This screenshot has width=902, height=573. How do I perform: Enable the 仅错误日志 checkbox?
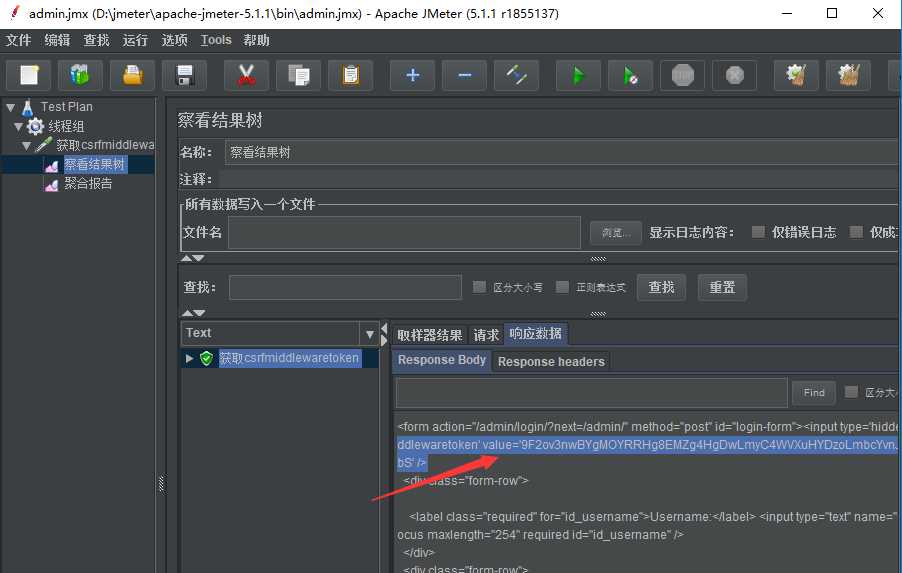click(758, 232)
